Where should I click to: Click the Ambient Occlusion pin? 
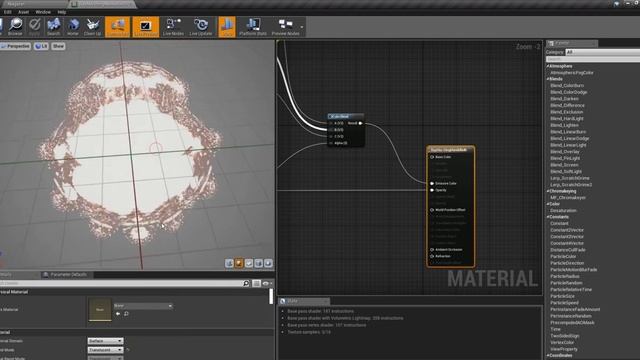pyautogui.click(x=432, y=250)
